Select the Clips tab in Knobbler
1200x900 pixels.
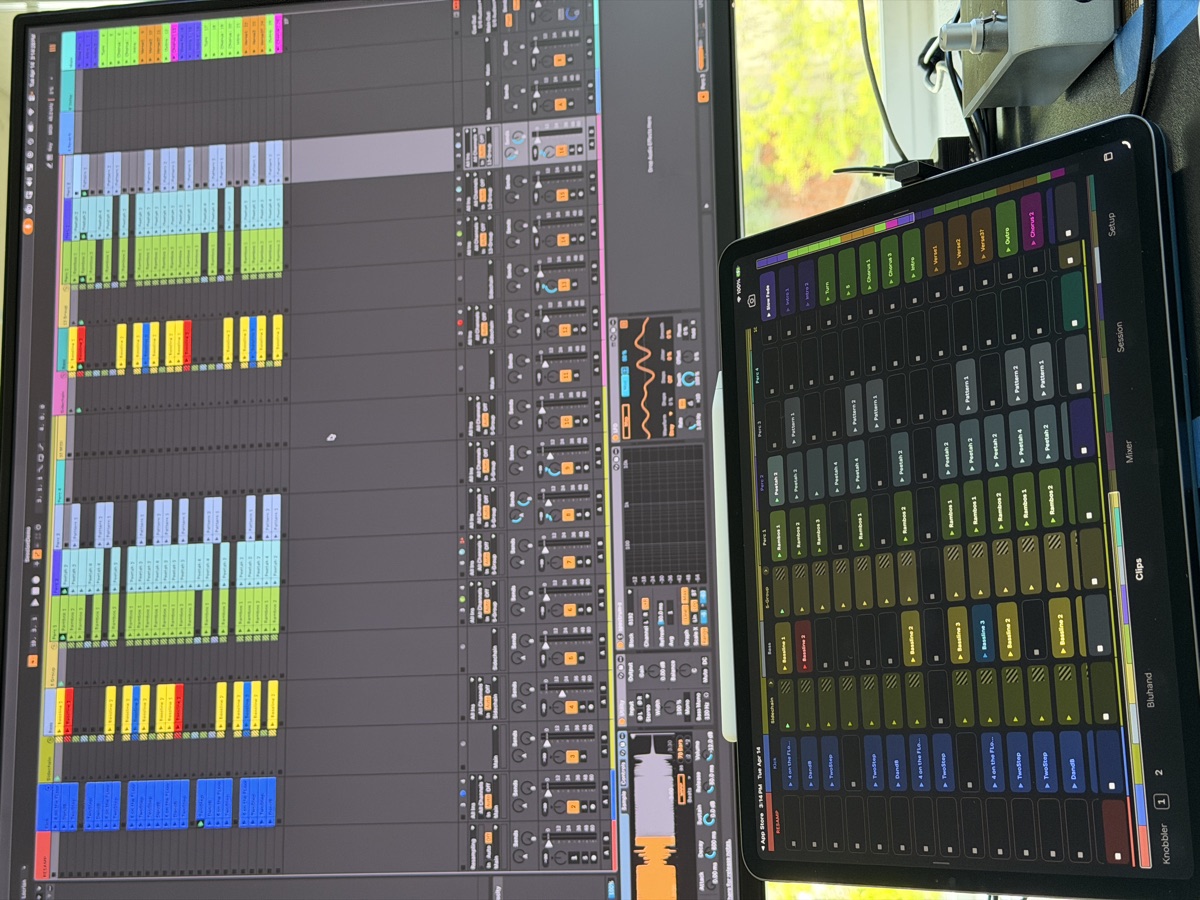(1138, 570)
